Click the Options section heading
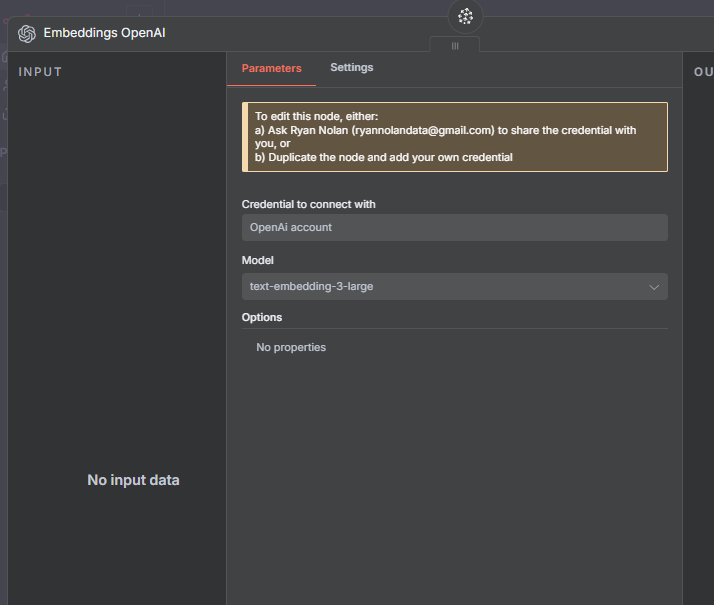Image resolution: width=714 pixels, height=605 pixels. click(262, 317)
